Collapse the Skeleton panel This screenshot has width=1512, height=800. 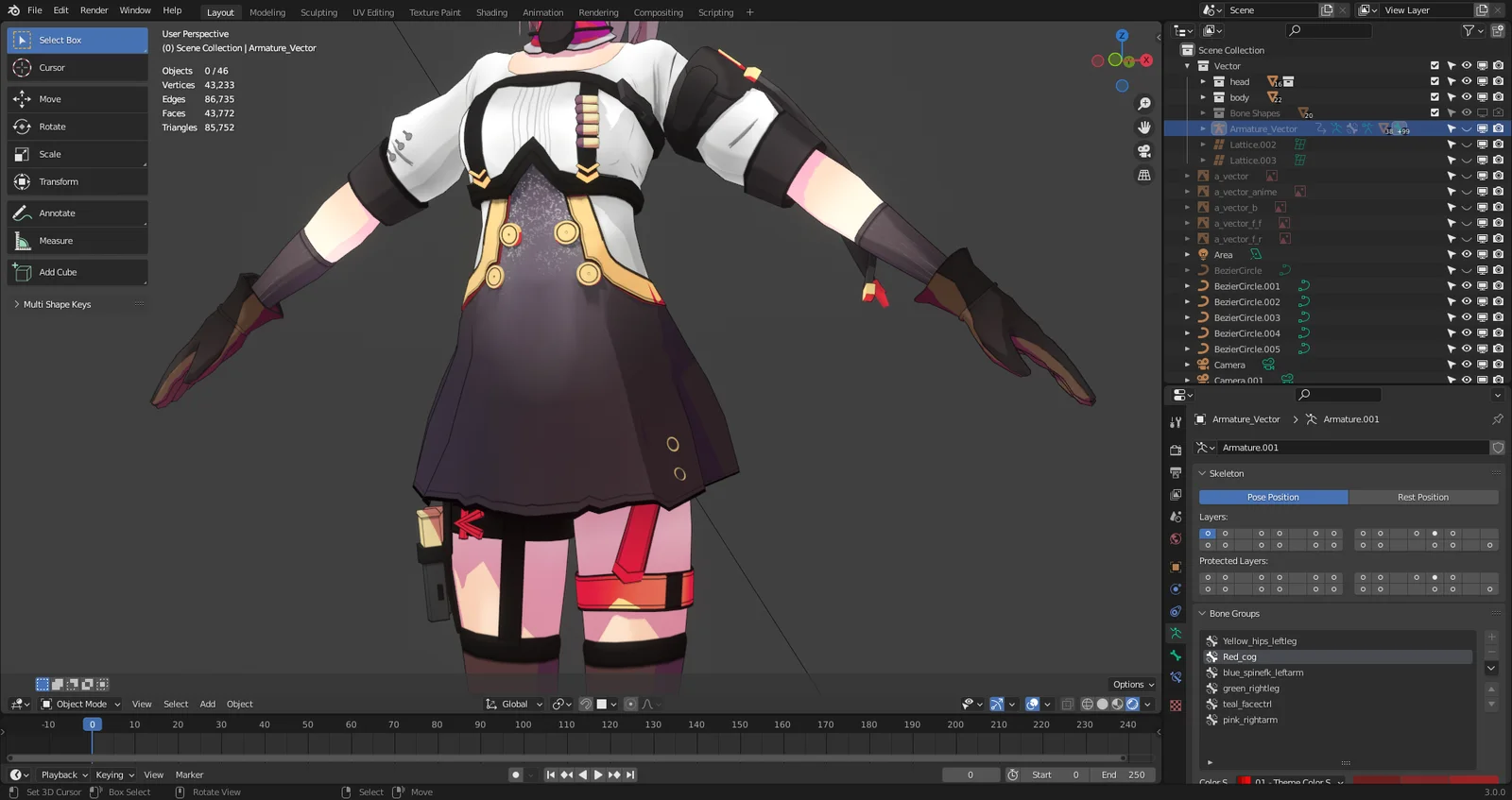click(x=1202, y=473)
